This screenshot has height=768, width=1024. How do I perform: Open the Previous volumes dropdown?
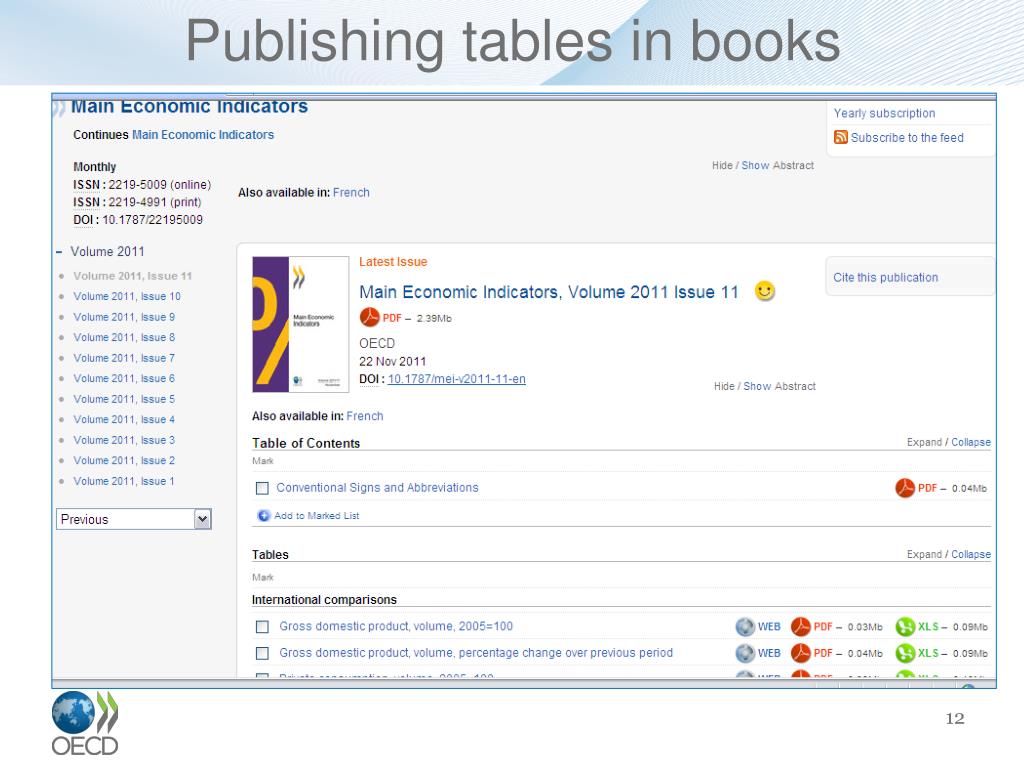[x=134, y=519]
